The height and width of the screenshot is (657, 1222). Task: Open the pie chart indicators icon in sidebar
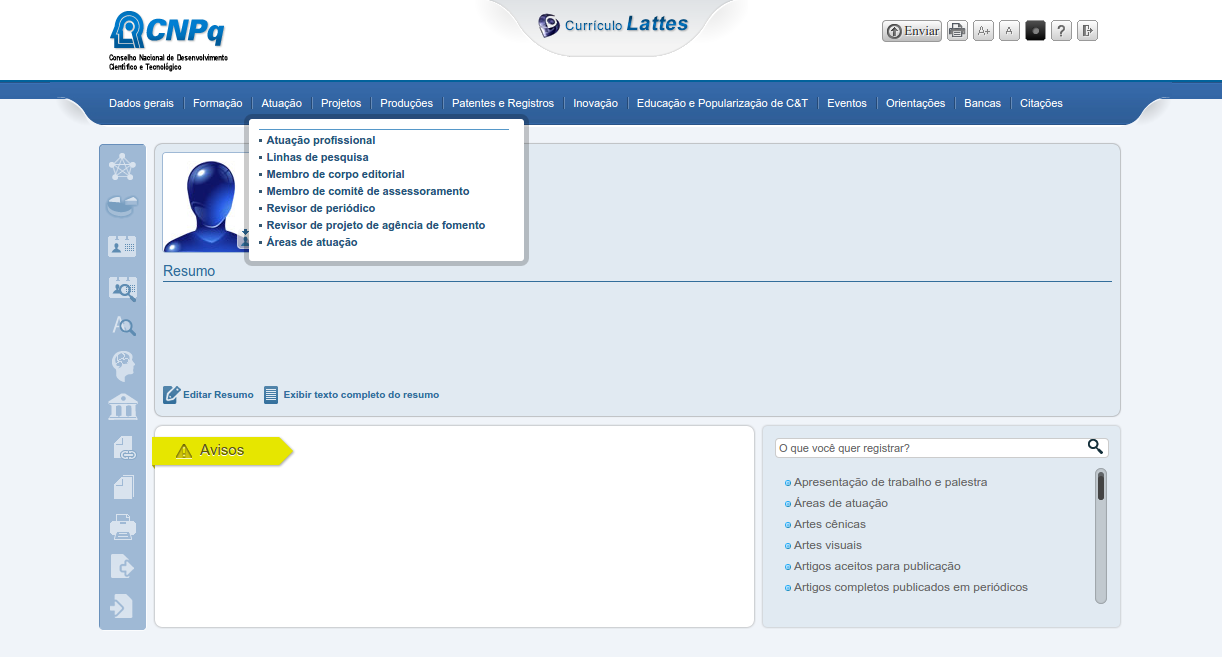coord(122,206)
